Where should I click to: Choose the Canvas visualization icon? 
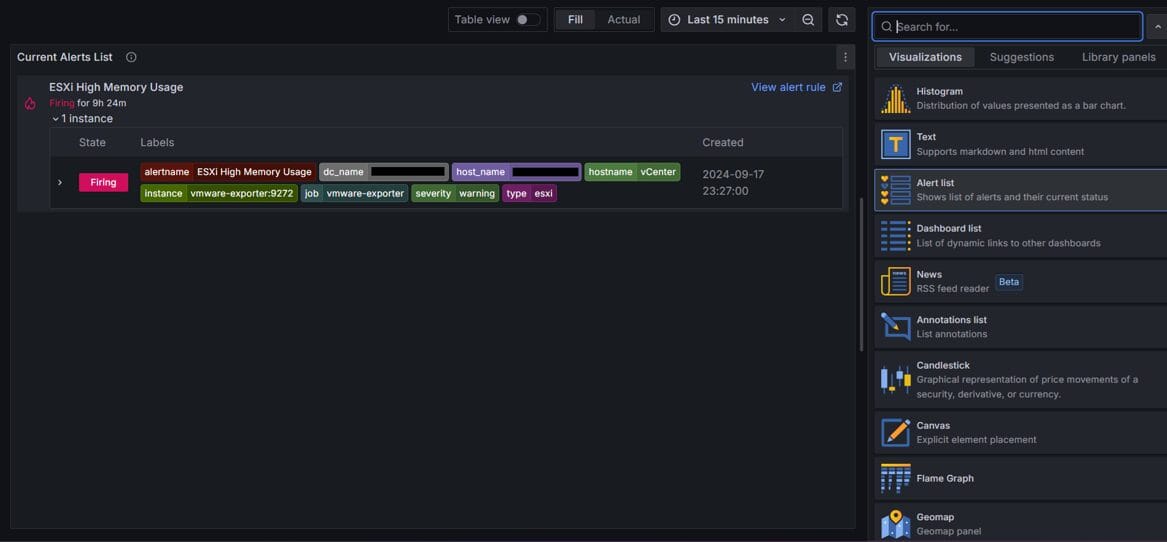pos(895,433)
